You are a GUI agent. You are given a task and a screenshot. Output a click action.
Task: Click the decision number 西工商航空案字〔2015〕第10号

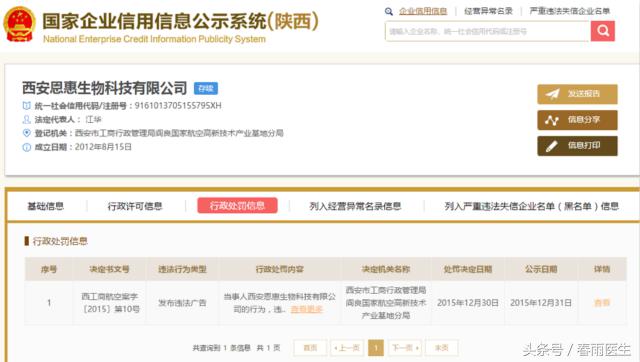(110, 303)
